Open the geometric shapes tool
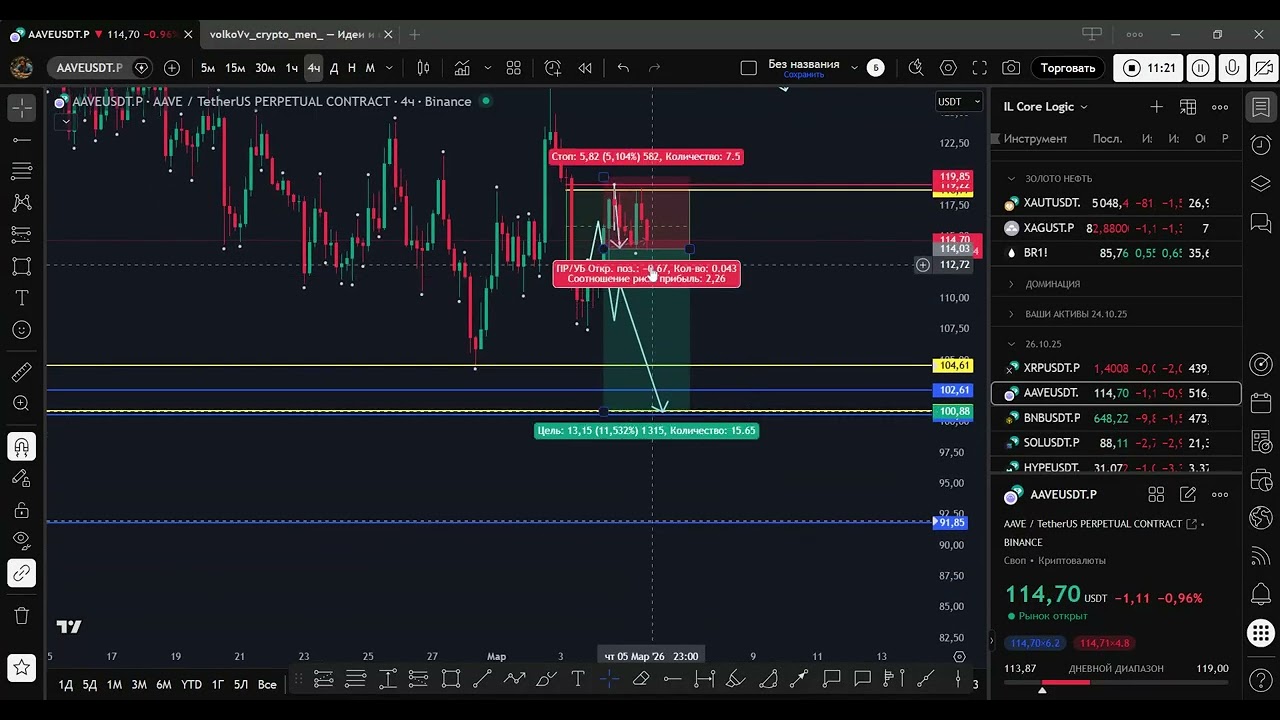The height and width of the screenshot is (720, 1280). [22, 267]
